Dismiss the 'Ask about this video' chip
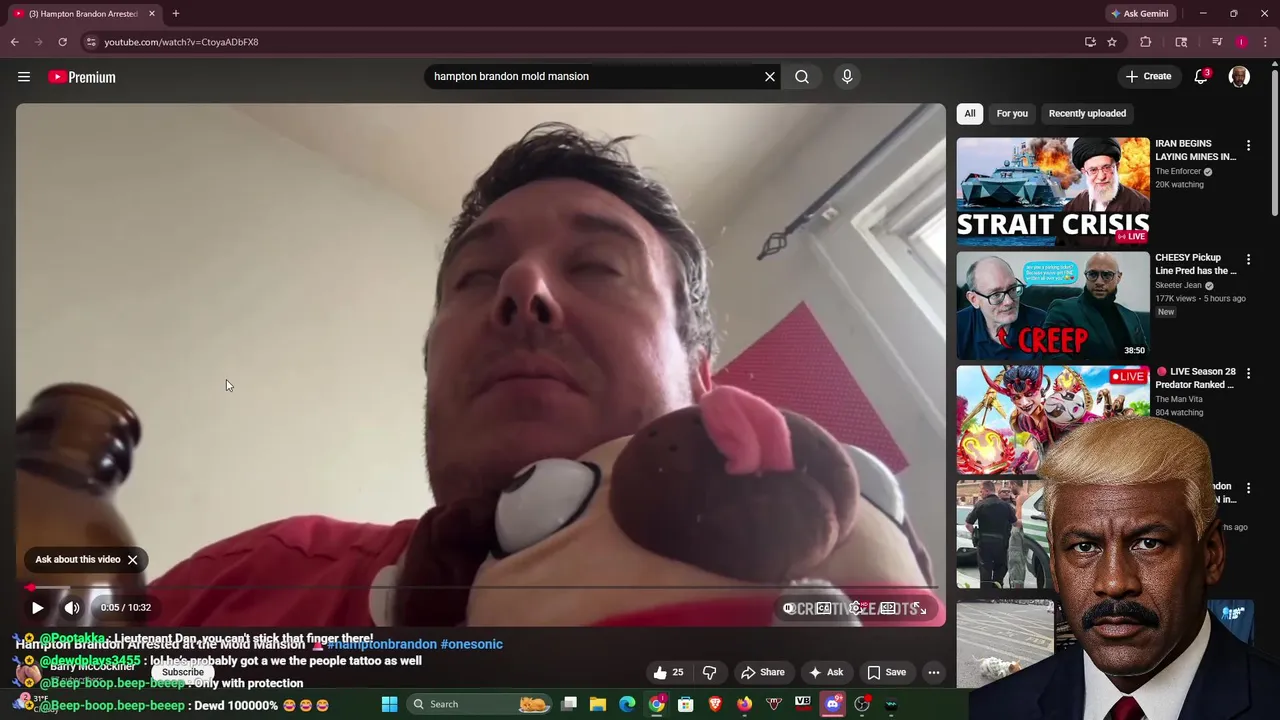Viewport: 1280px width, 720px height. [132, 560]
